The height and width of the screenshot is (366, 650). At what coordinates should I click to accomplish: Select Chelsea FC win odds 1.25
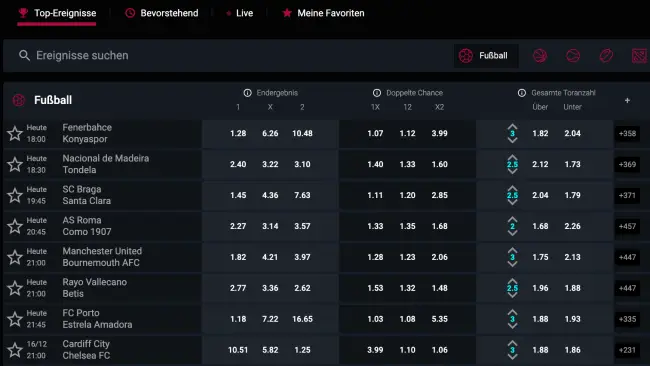tap(302, 350)
